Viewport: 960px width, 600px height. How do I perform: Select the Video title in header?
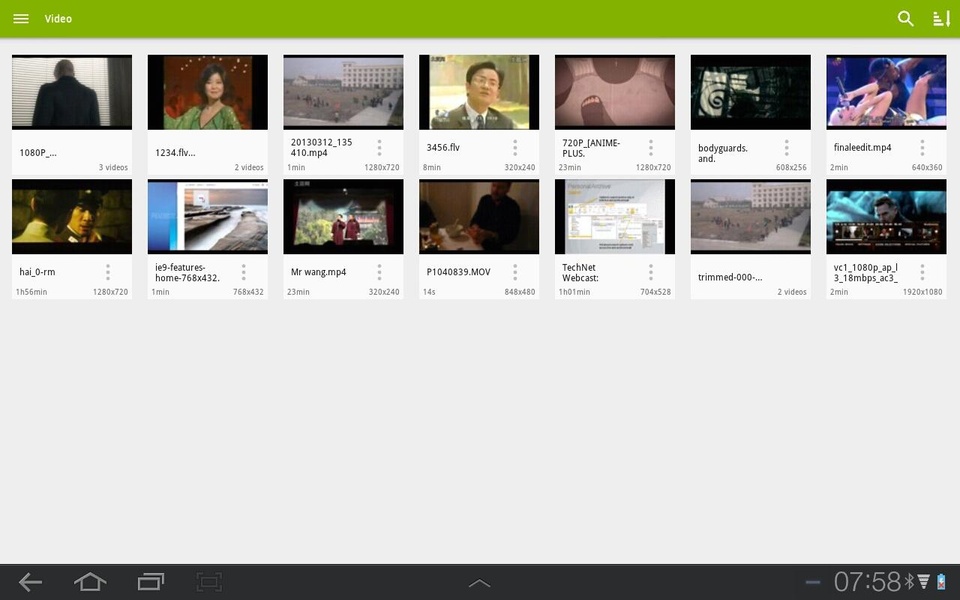click(58, 18)
